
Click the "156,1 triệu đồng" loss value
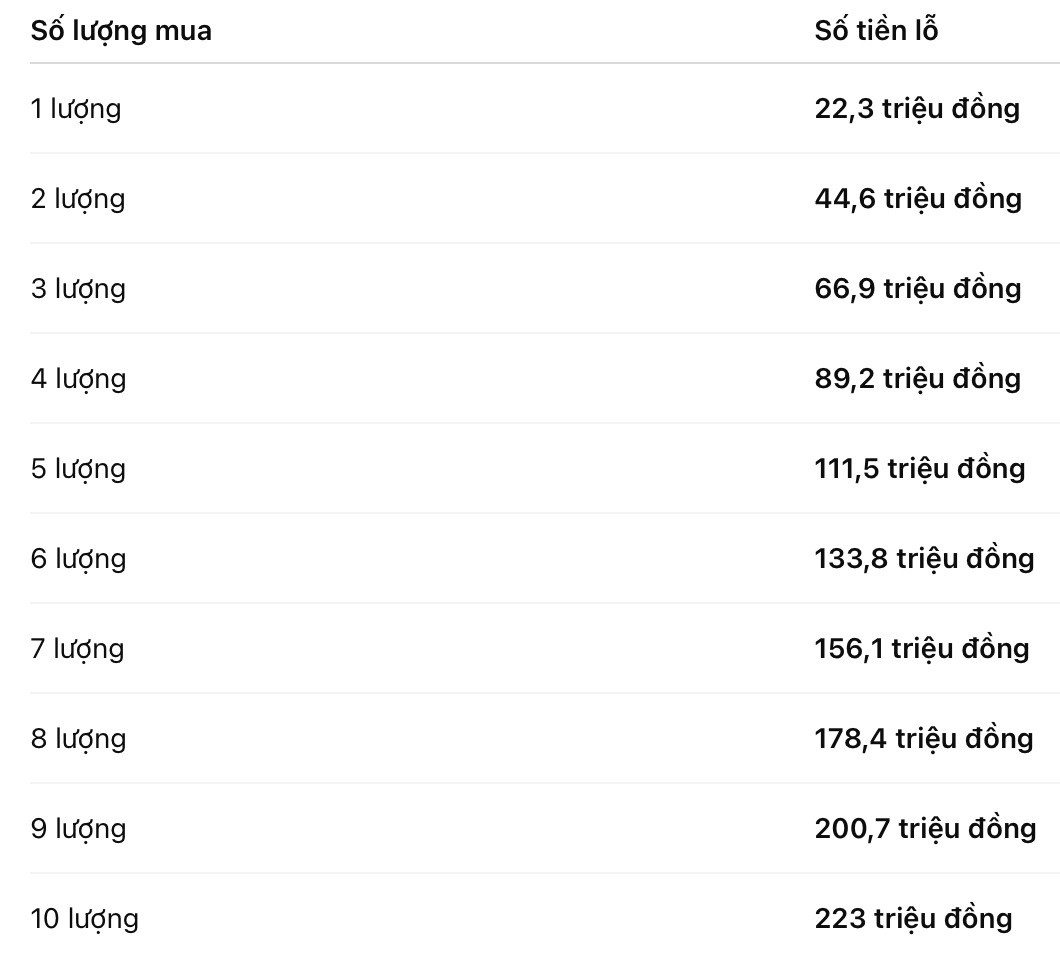[922, 649]
